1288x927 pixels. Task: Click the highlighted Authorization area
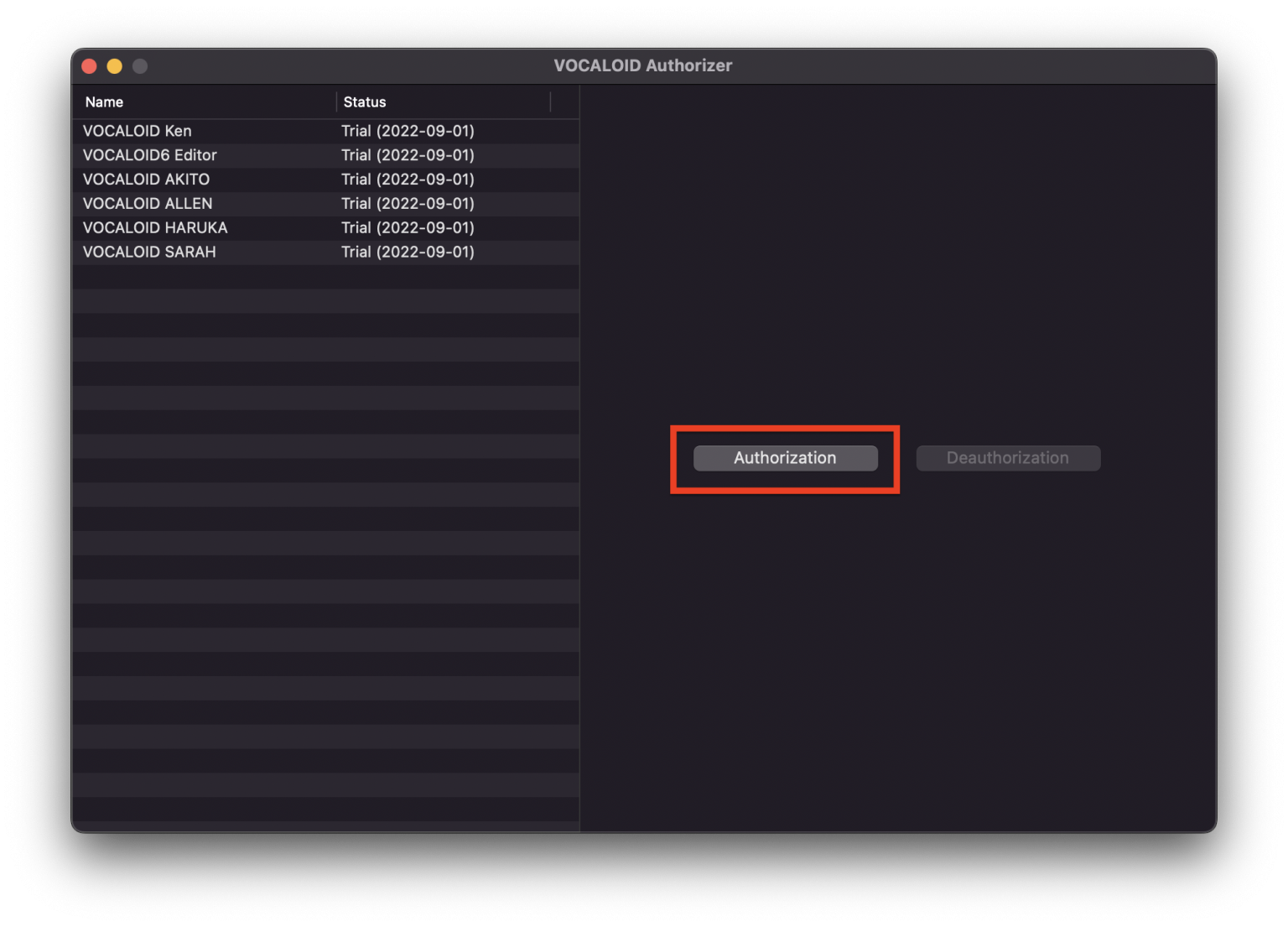785,458
